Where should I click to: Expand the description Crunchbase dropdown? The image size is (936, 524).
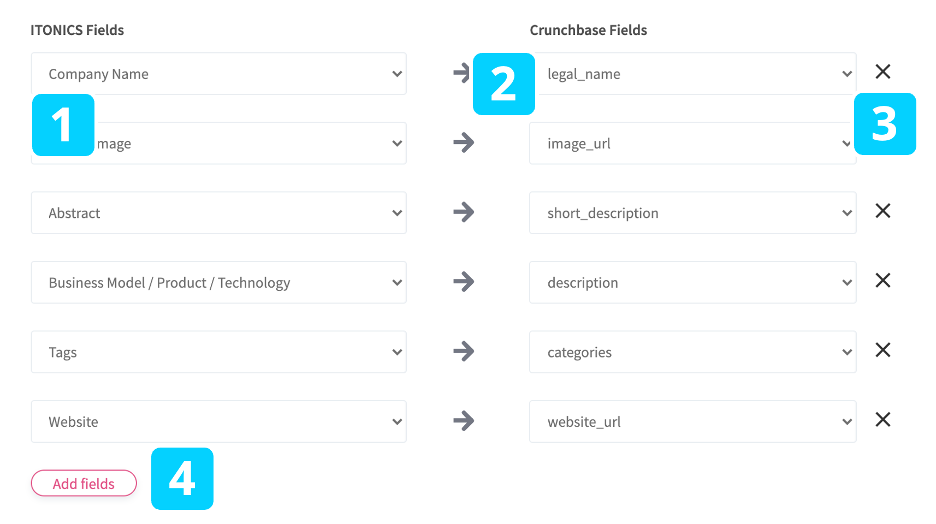pos(692,283)
